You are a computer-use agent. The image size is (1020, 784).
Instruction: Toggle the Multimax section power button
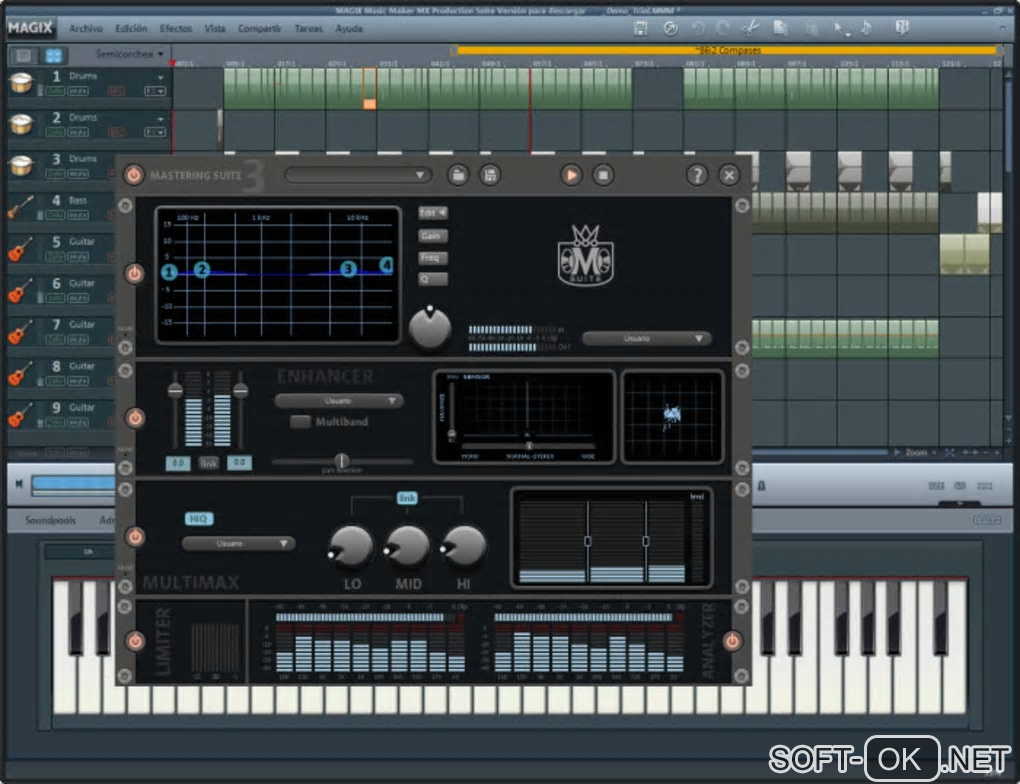pyautogui.click(x=135, y=537)
